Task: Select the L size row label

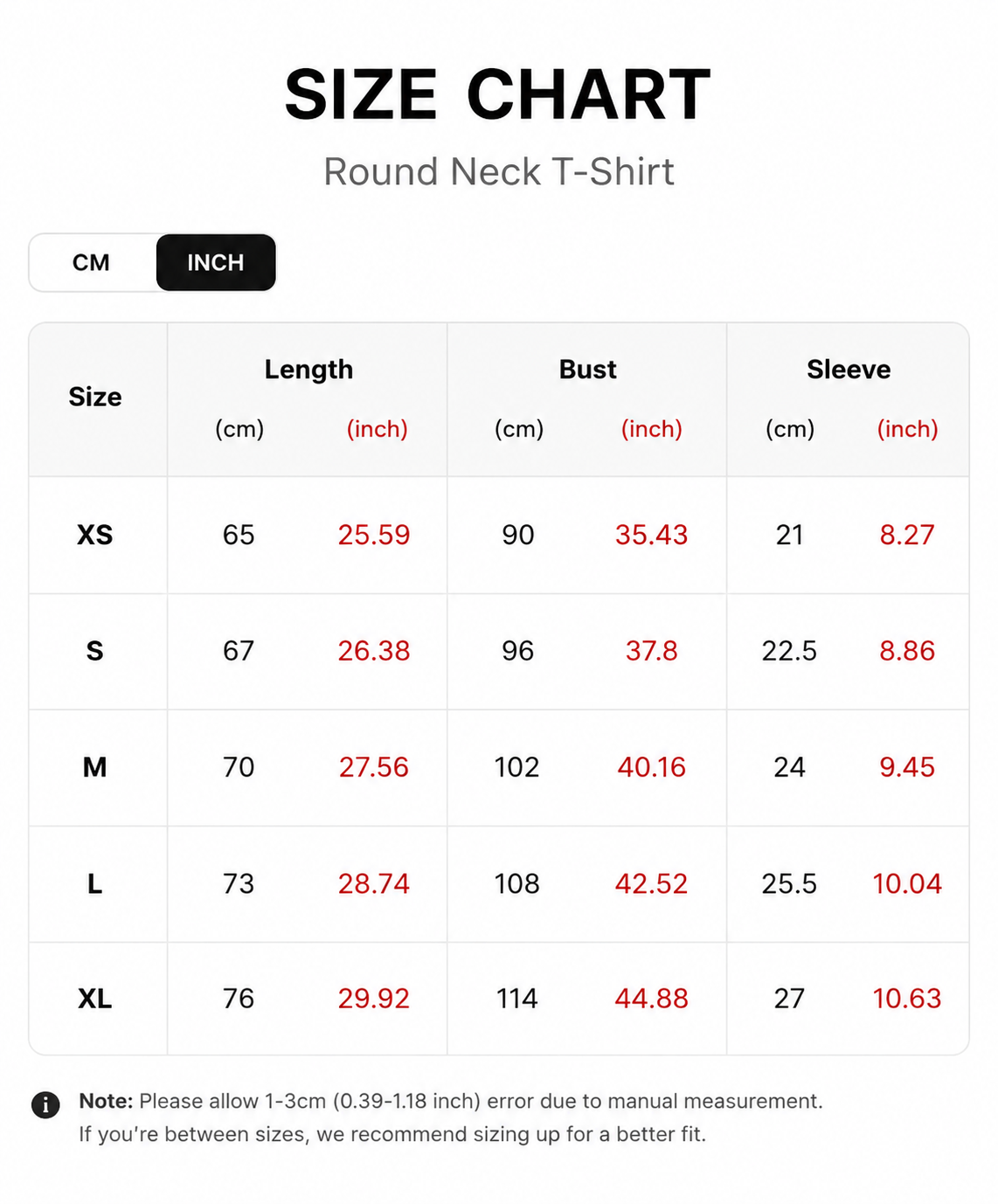Action: [x=95, y=883]
